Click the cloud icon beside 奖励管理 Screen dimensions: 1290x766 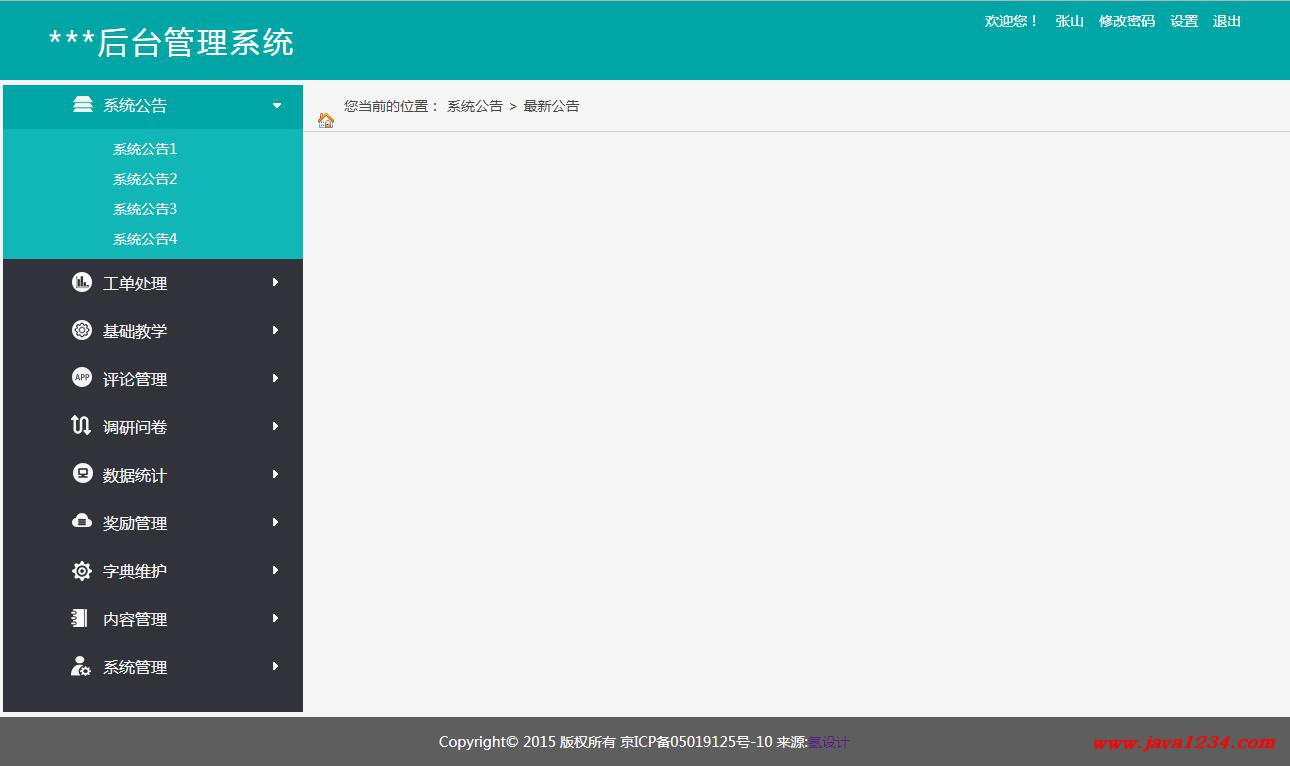pyautogui.click(x=82, y=521)
